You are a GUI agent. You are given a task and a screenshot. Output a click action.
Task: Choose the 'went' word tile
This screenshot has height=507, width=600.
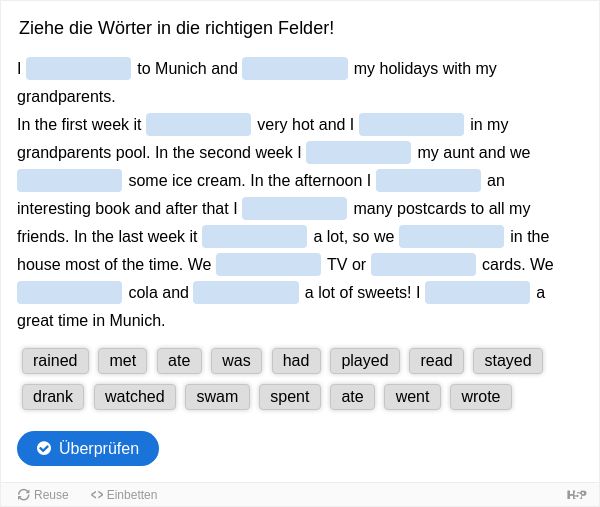click(412, 397)
